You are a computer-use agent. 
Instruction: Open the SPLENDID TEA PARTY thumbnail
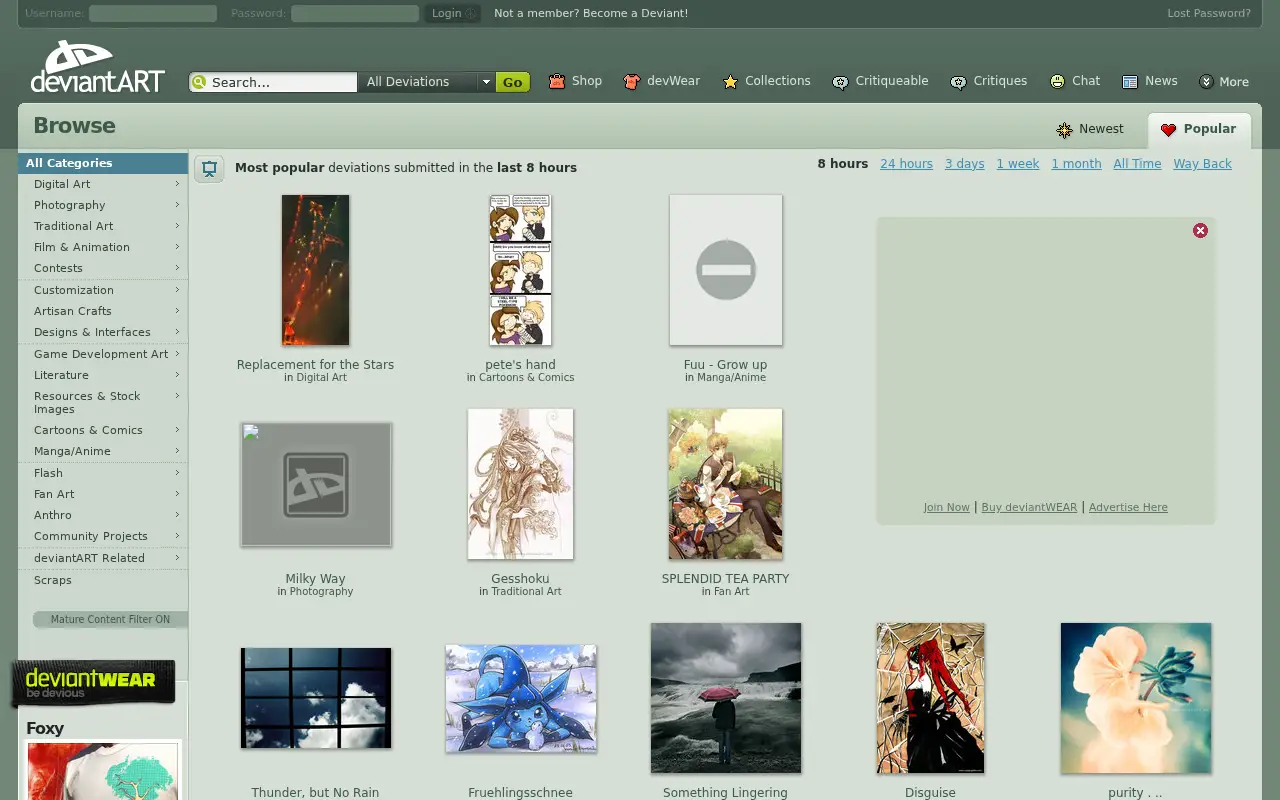point(725,484)
